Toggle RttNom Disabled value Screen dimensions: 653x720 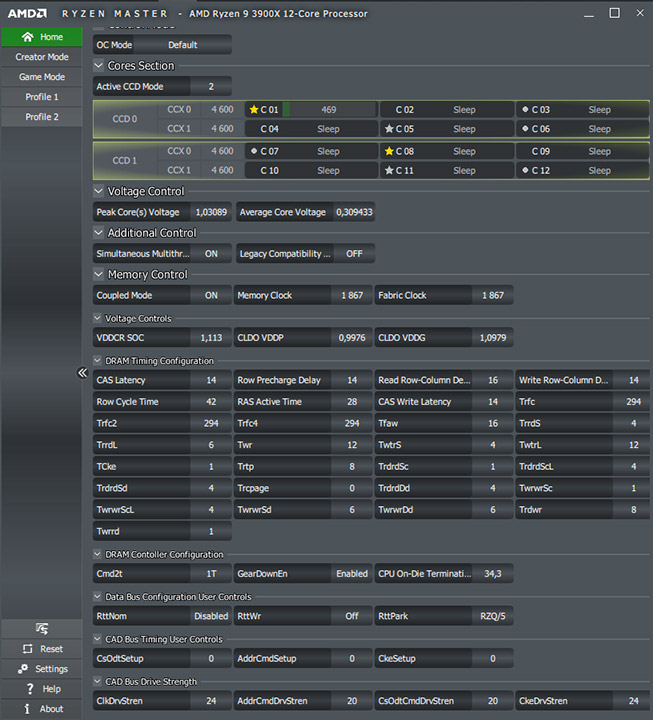pyautogui.click(x=211, y=616)
